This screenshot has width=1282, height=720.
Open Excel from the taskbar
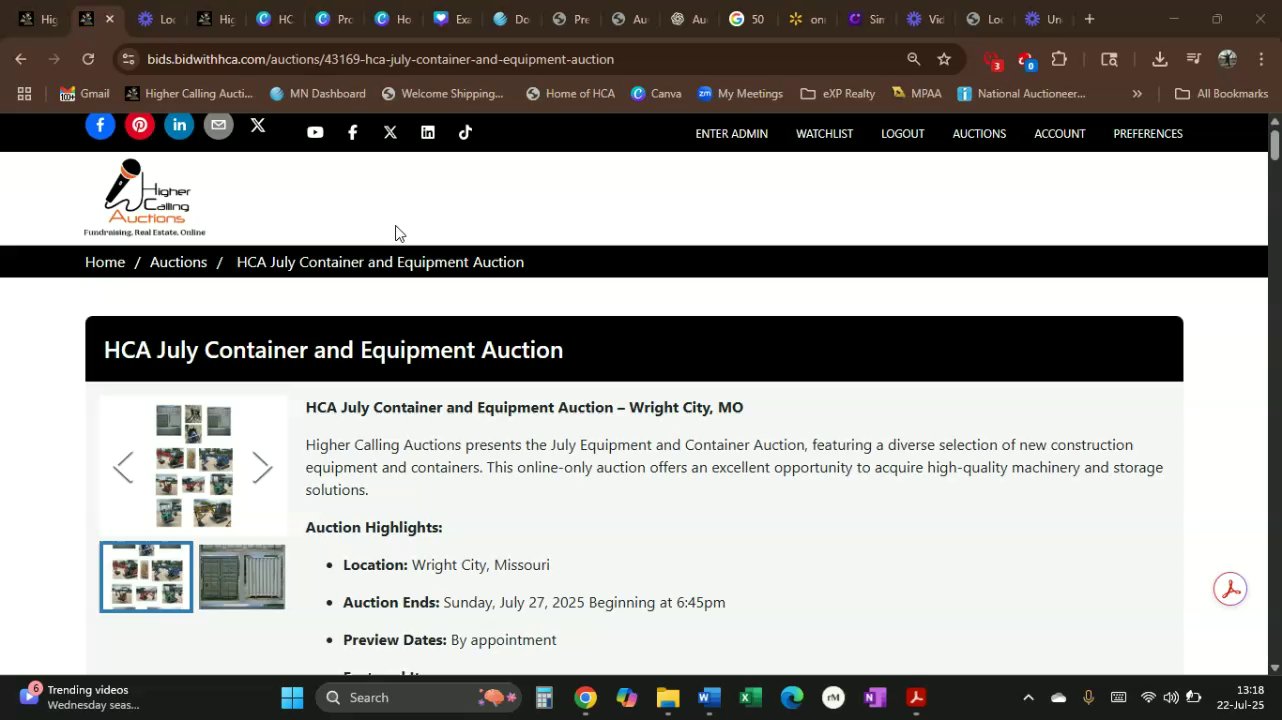click(x=750, y=697)
